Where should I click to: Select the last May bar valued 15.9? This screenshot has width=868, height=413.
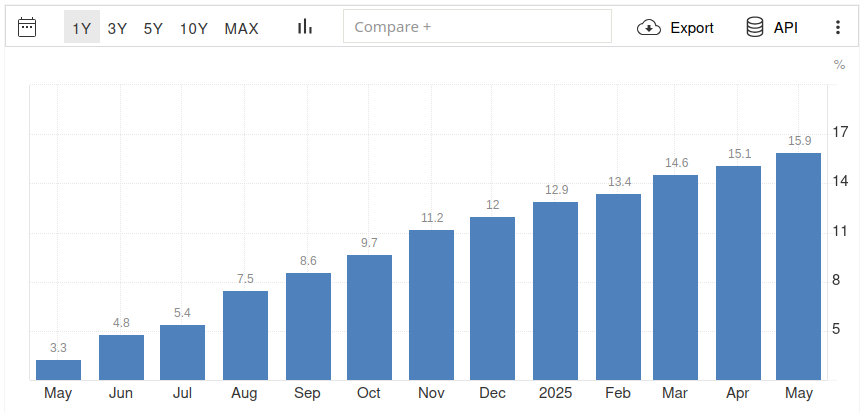[798, 267]
